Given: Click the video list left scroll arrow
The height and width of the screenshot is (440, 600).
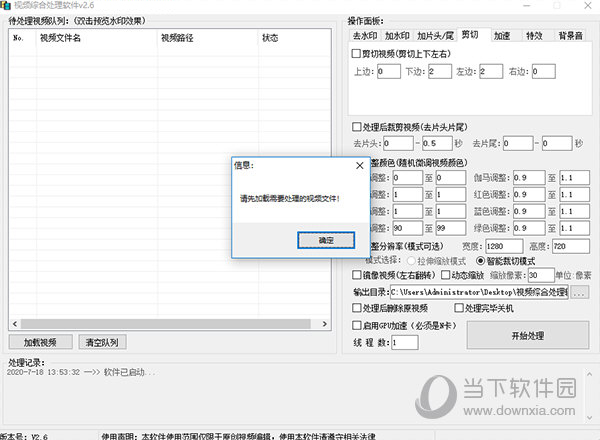Looking at the screenshot, I should pyautogui.click(x=15, y=324).
